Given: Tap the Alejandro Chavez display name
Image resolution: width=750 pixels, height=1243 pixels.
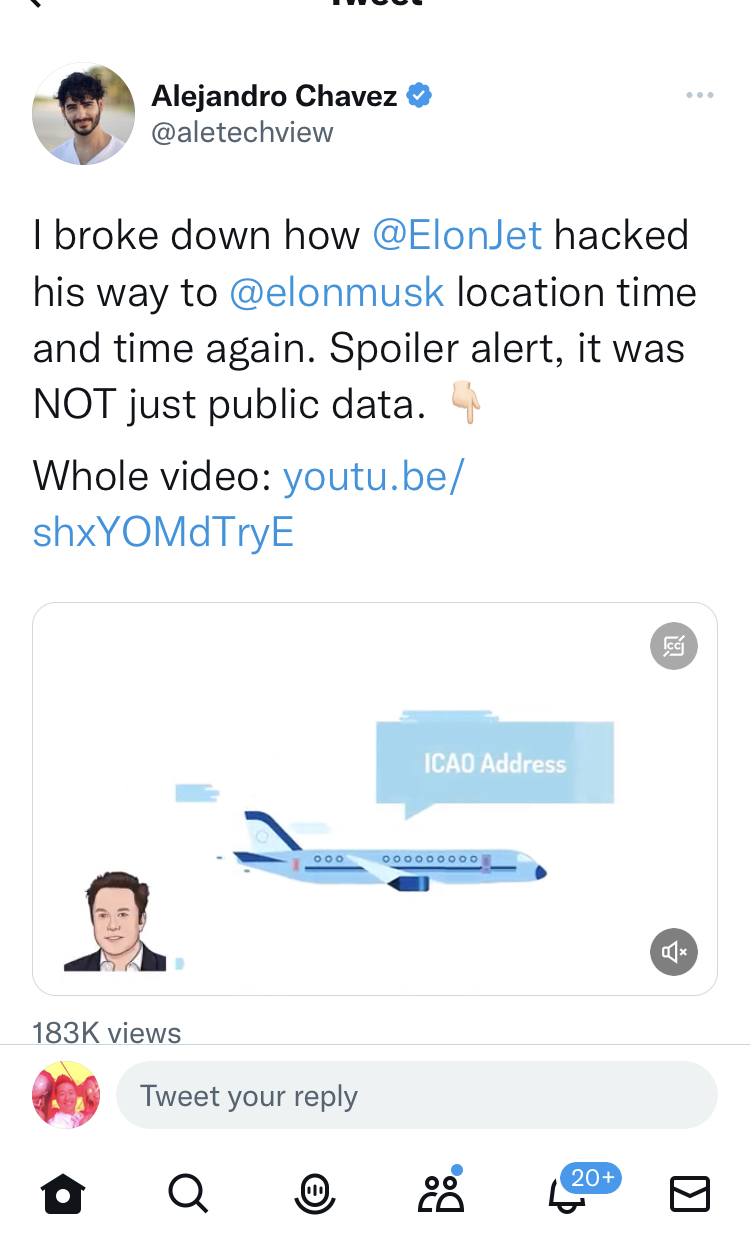Looking at the screenshot, I should click(274, 96).
